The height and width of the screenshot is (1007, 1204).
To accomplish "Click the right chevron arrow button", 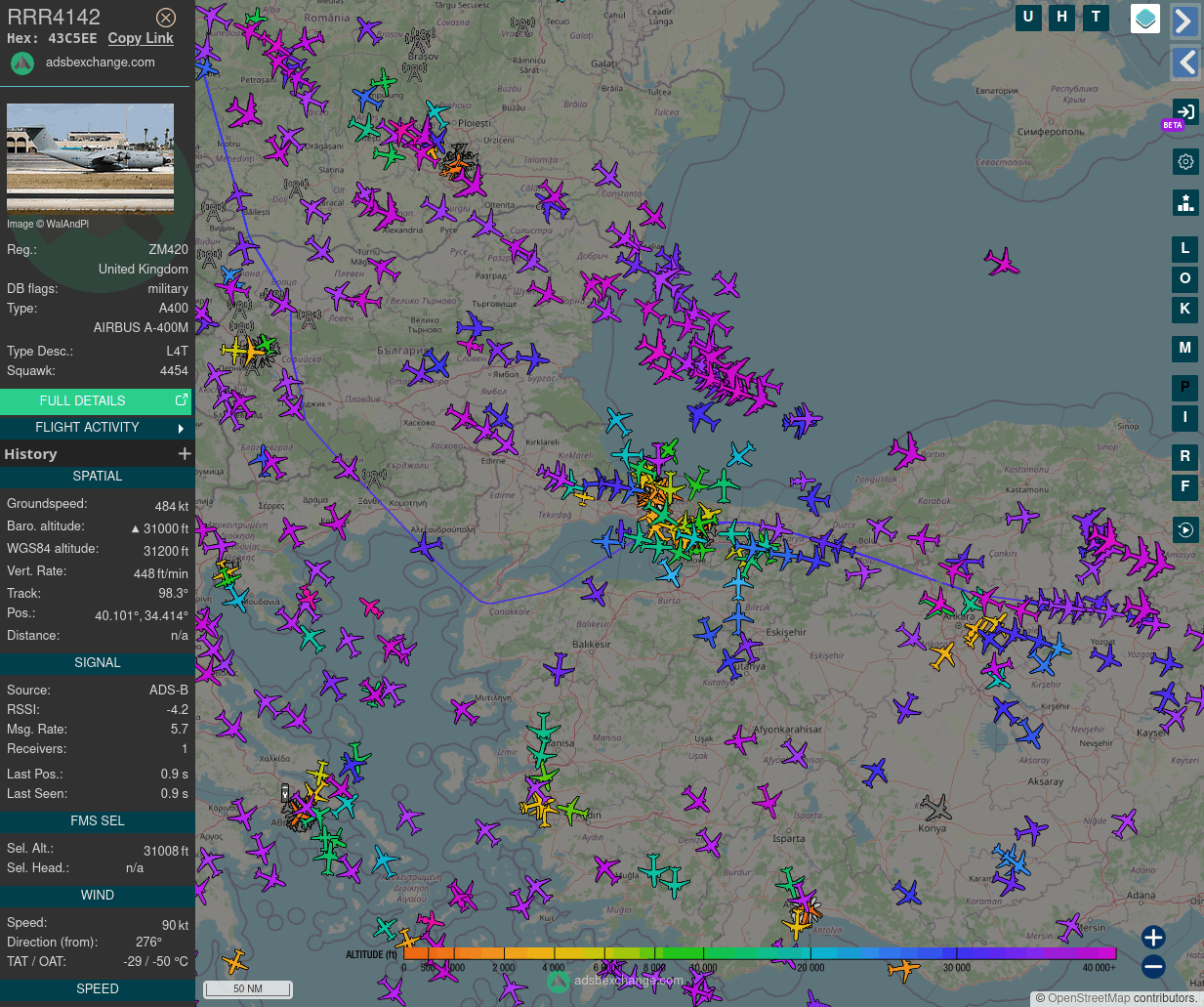I will click(x=1184, y=21).
